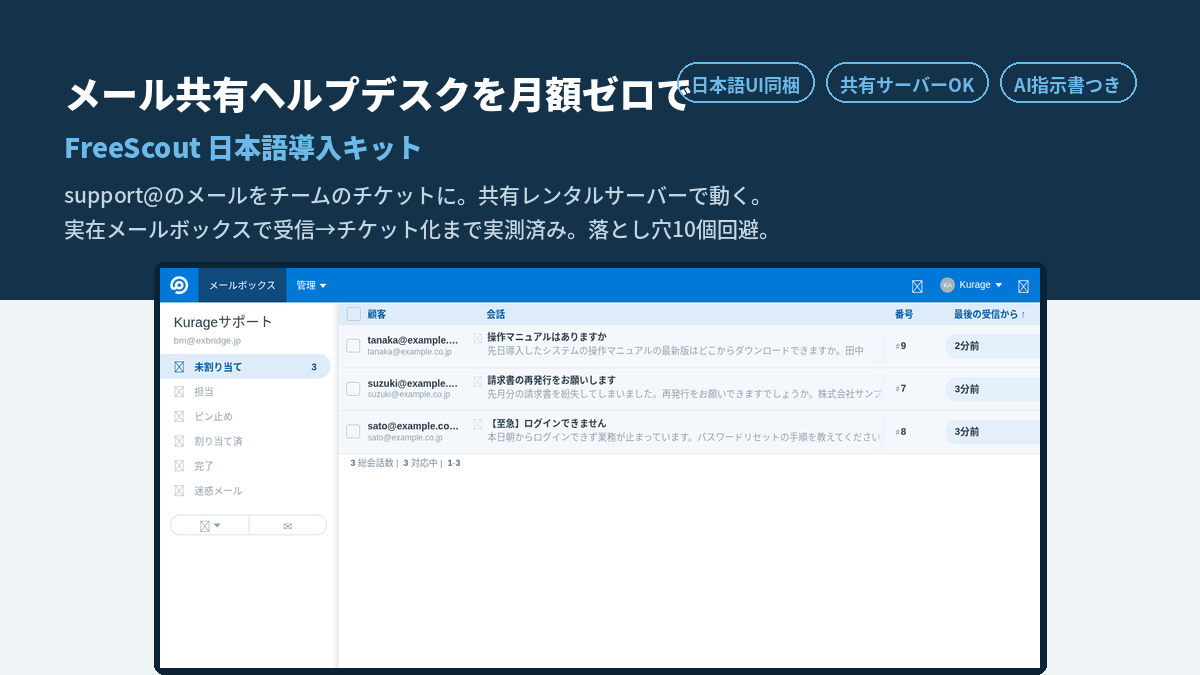Click the icon next to 未割り当て
Screen dimensions: 1200x675
(179, 367)
